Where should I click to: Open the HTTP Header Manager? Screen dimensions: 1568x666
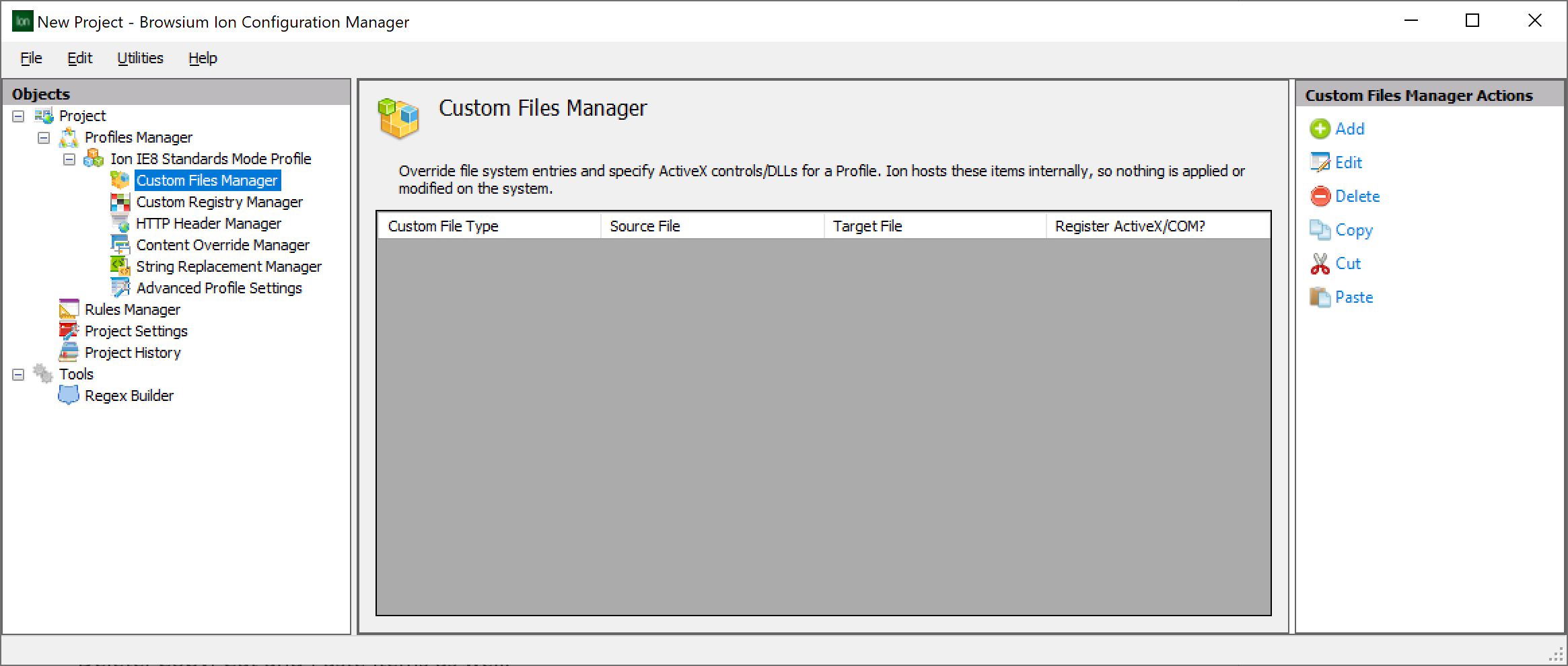[x=209, y=223]
